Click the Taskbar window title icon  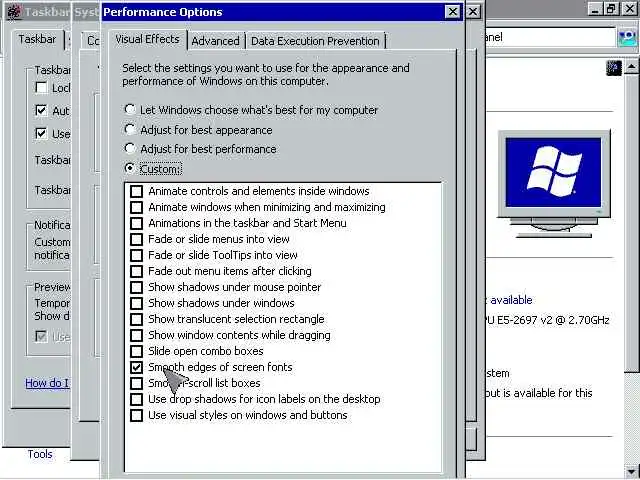pyautogui.click(x=13, y=11)
